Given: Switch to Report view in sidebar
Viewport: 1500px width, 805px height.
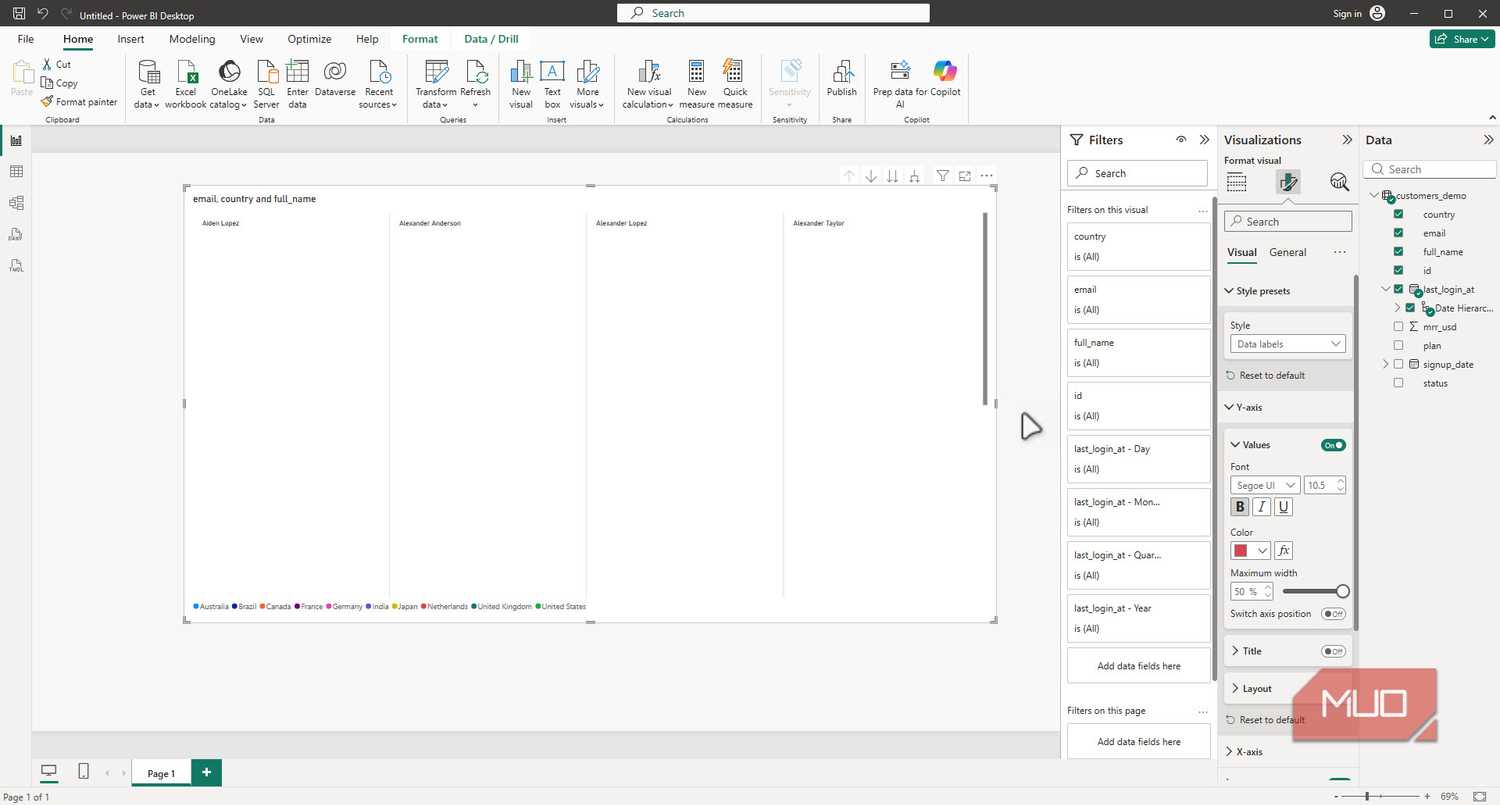Looking at the screenshot, I should [x=16, y=140].
